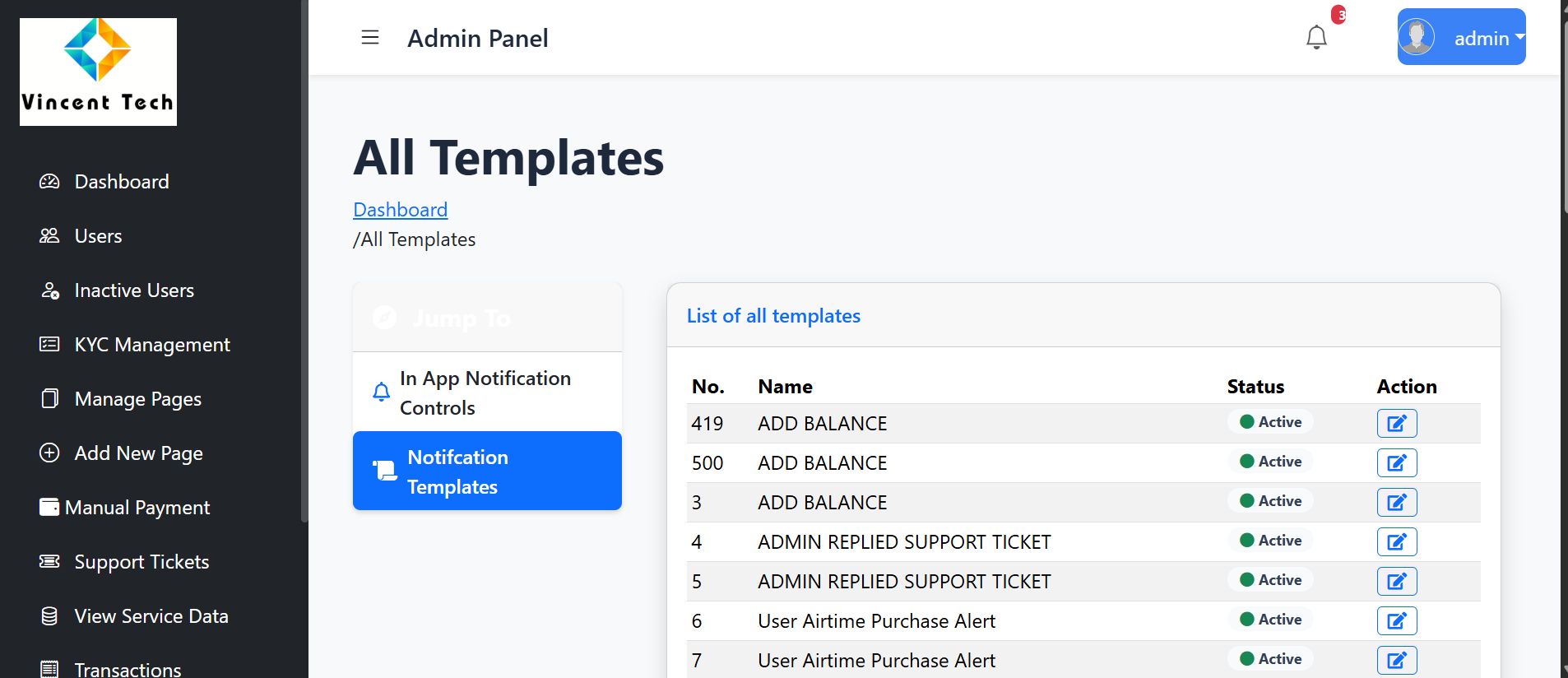Select Support Tickets in sidebar

(x=141, y=562)
